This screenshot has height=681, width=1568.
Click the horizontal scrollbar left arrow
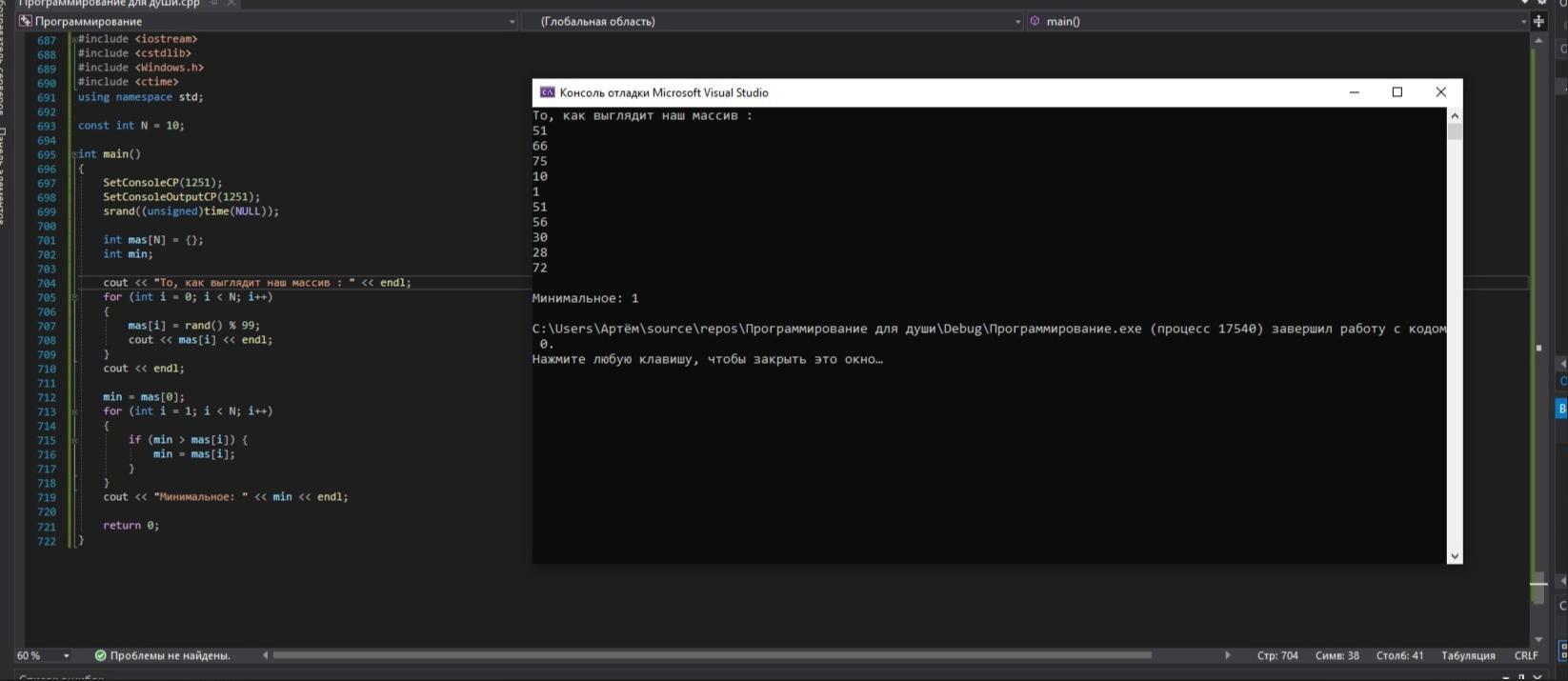(x=265, y=655)
